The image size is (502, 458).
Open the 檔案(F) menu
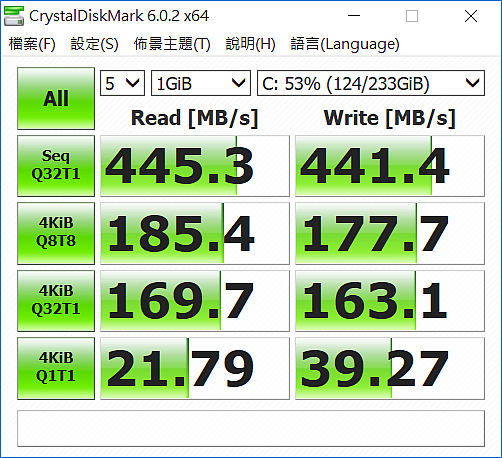[x=32, y=44]
